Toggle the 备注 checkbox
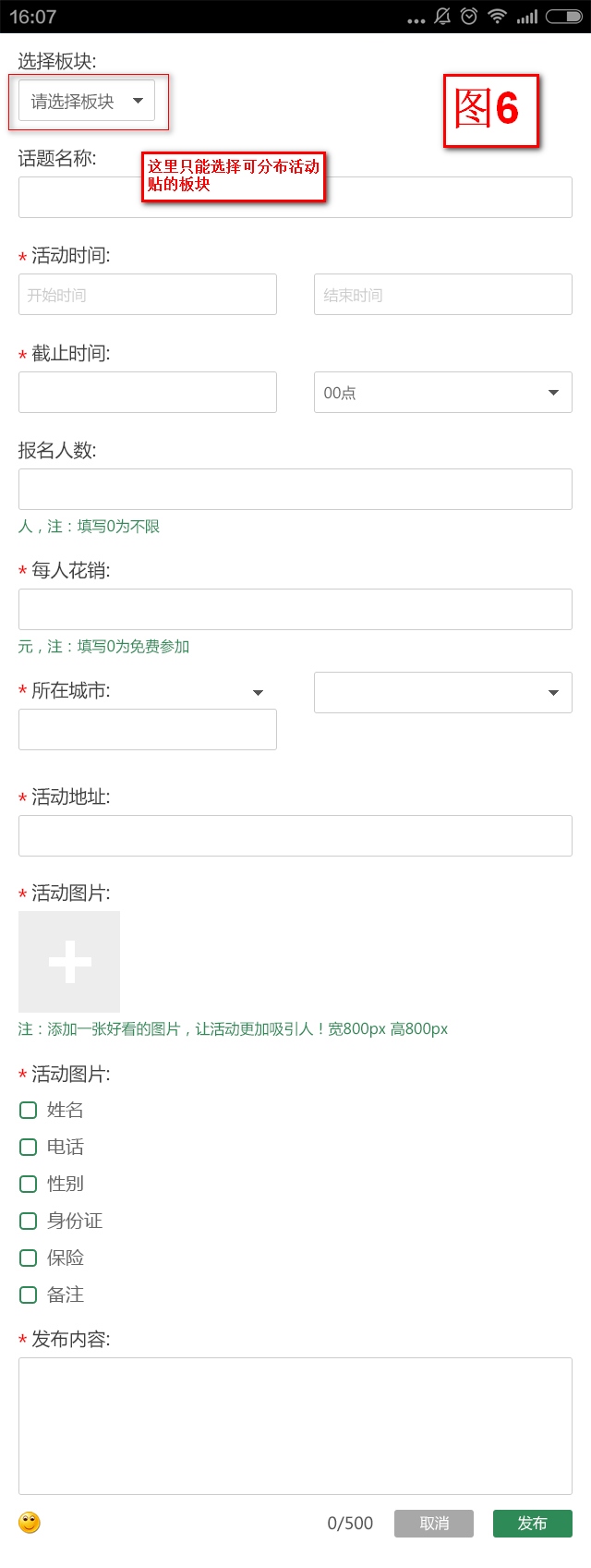591x1568 pixels. pyautogui.click(x=29, y=1295)
